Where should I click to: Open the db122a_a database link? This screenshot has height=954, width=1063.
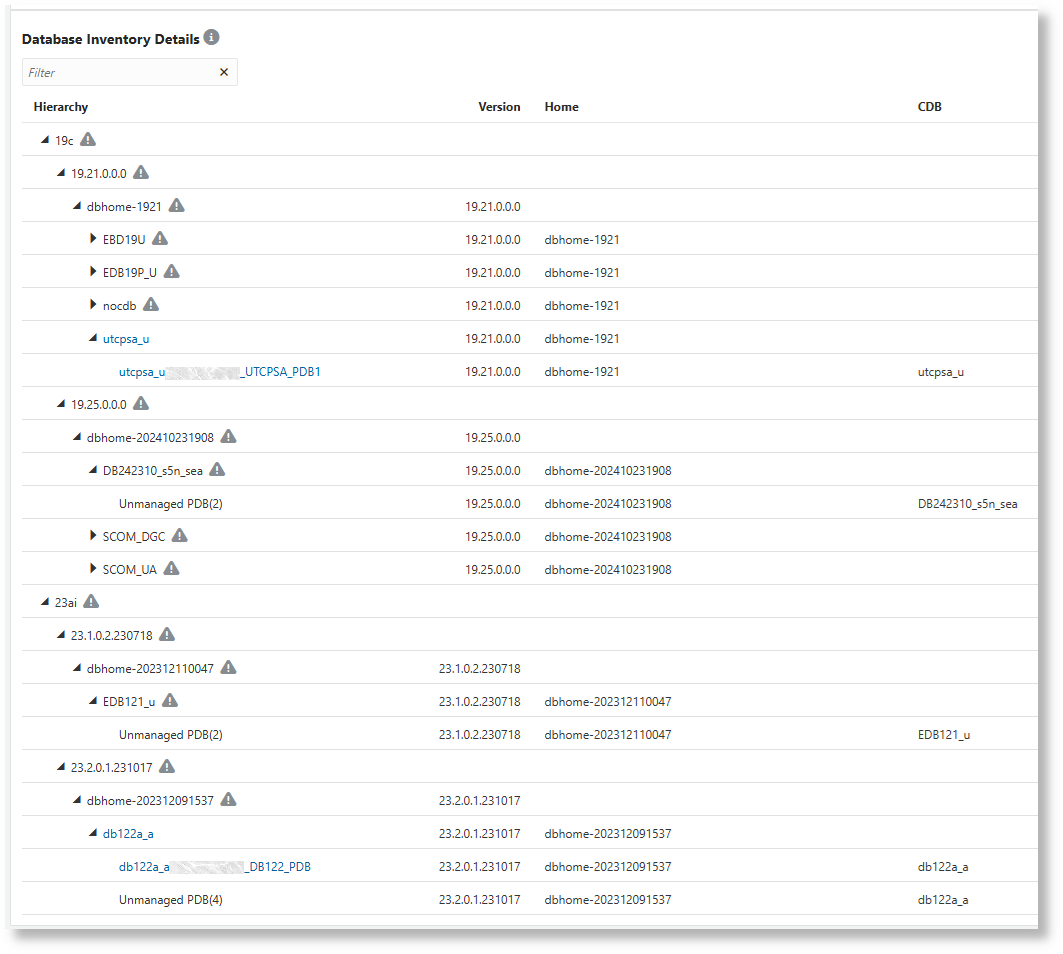128,834
